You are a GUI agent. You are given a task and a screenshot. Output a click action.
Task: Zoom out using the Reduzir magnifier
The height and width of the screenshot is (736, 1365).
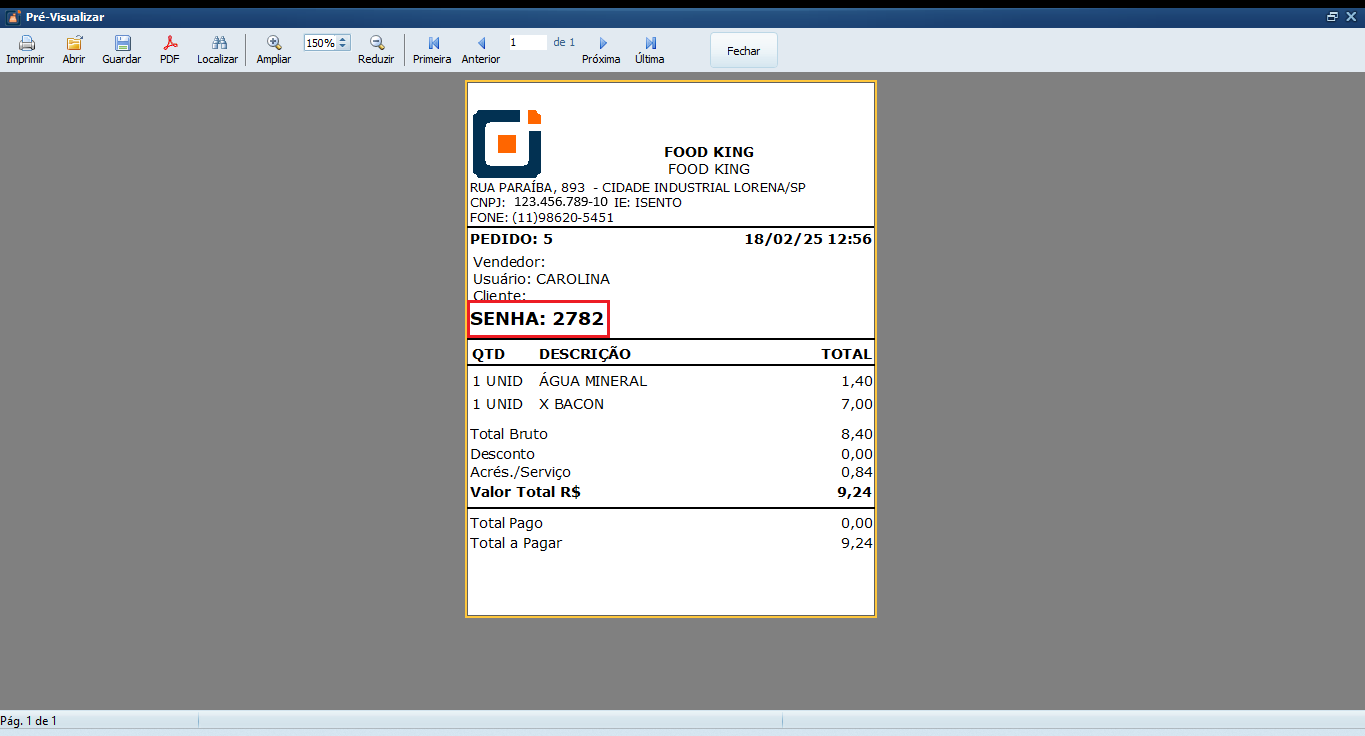377,44
